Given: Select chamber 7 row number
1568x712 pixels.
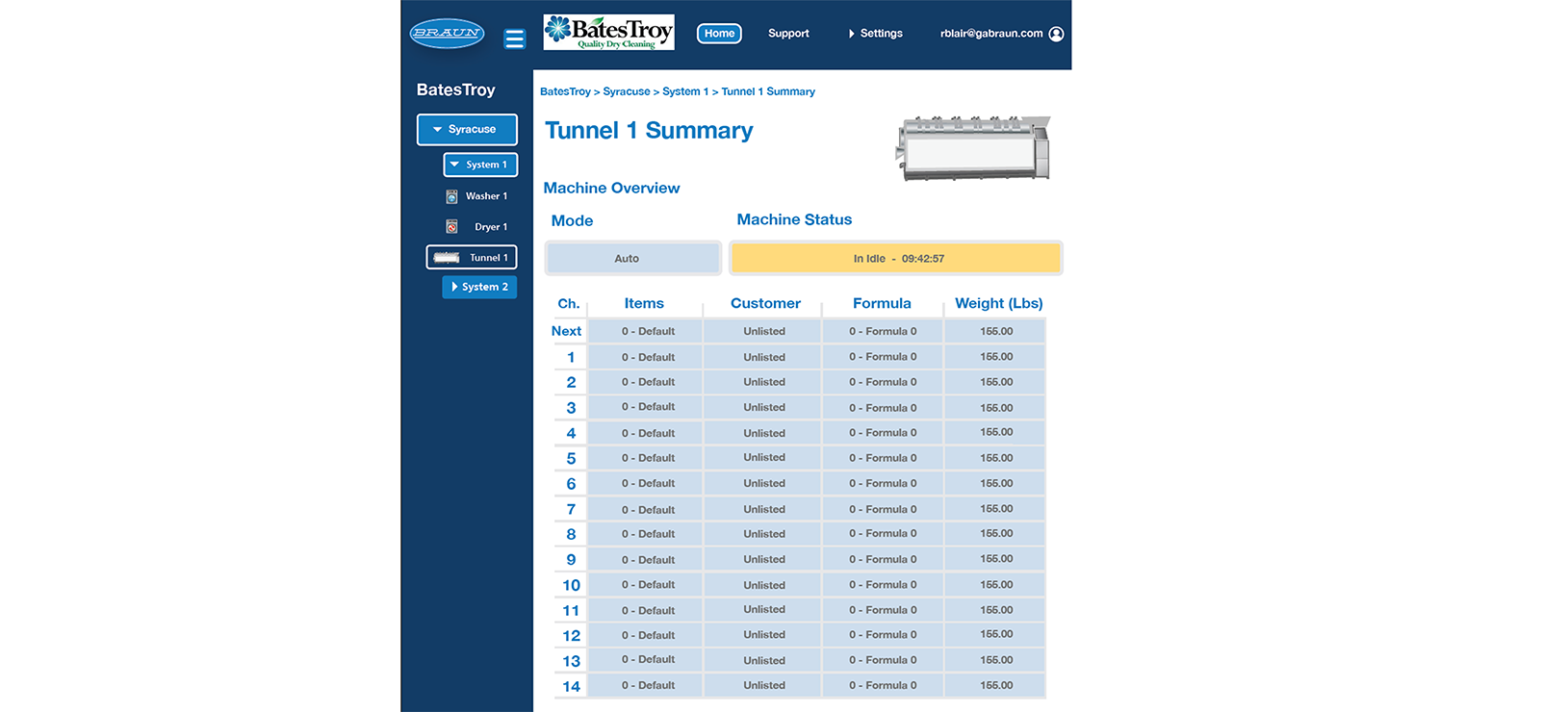Looking at the screenshot, I should pyautogui.click(x=571, y=509).
